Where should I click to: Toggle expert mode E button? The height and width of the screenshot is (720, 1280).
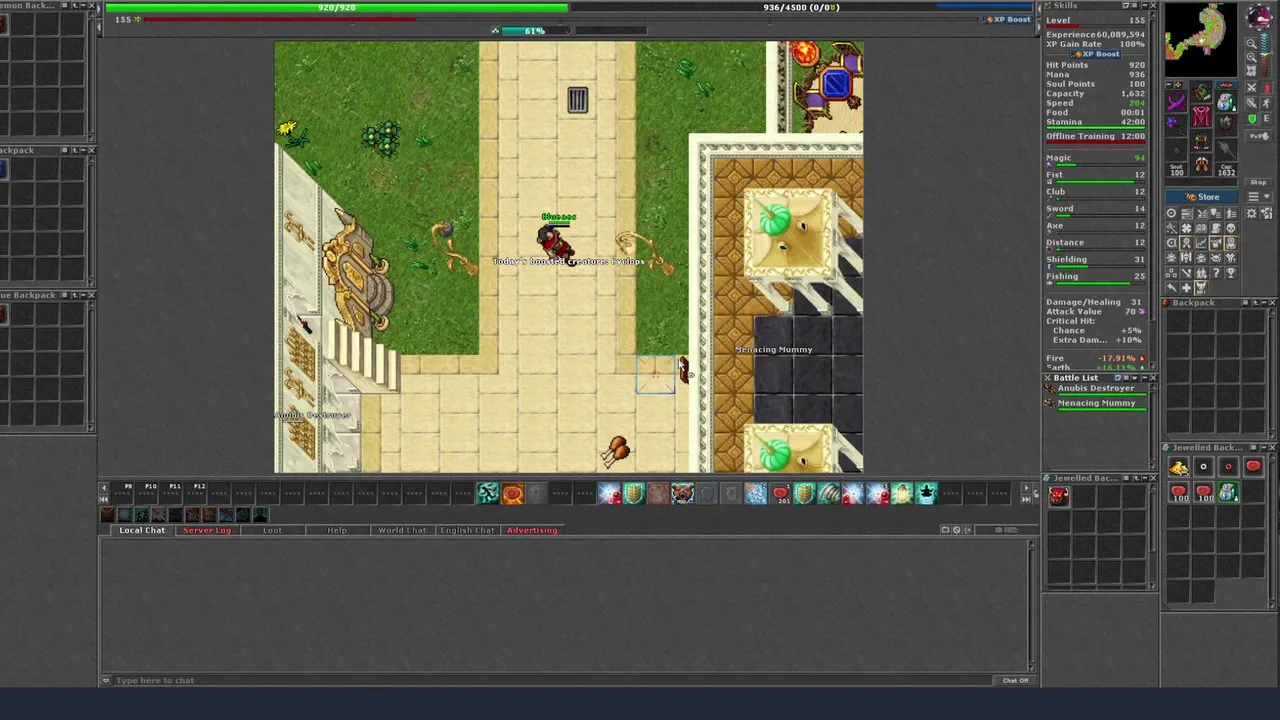pos(1267,119)
